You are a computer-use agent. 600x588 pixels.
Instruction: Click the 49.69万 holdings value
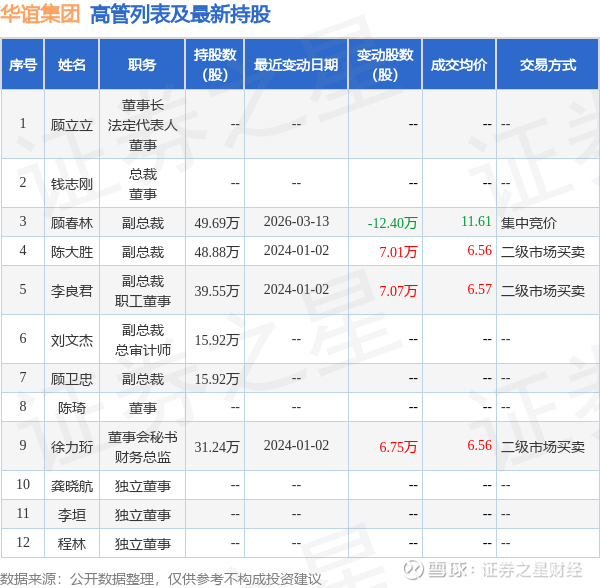click(x=217, y=223)
